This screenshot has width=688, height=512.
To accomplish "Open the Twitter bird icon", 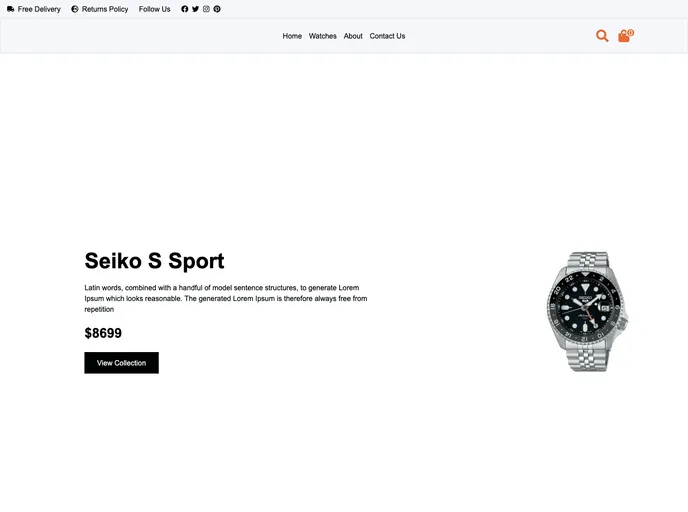I will coord(195,9).
